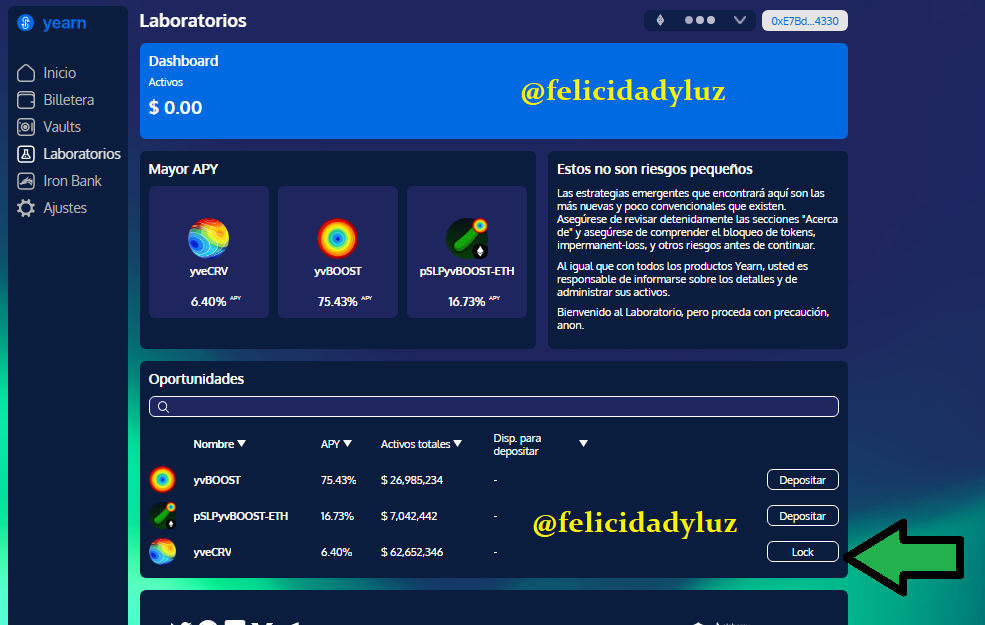Screen dimensions: 985x625
Task: Navigate to Iron Bank
Action: pos(72,181)
